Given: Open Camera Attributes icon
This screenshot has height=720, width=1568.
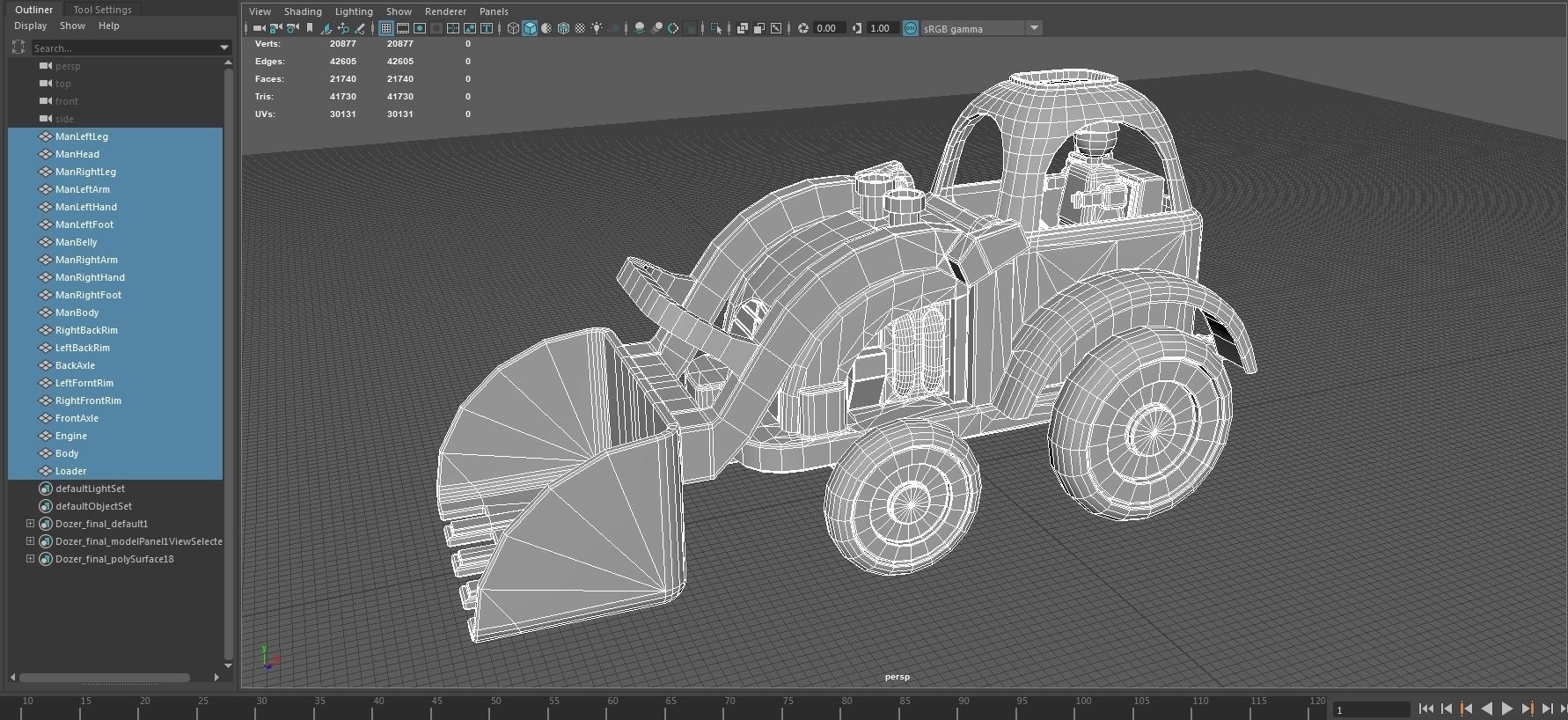Looking at the screenshot, I should point(293,28).
